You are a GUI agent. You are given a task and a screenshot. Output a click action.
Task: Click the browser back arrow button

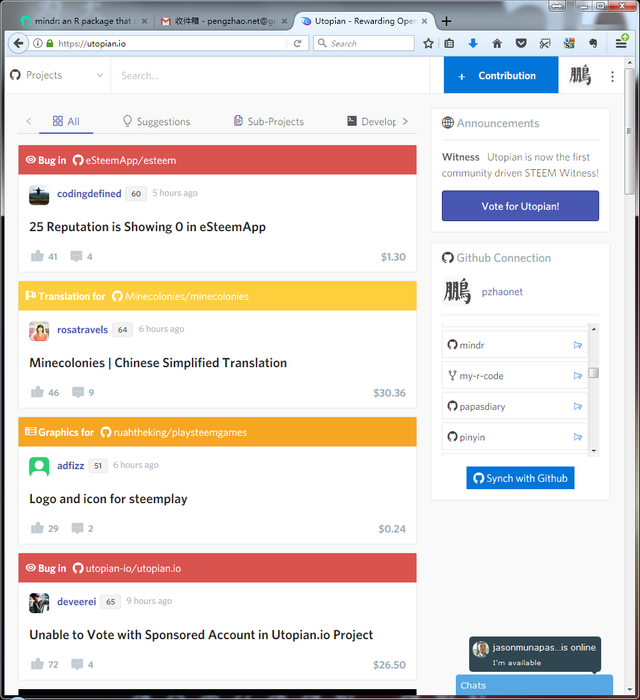18,43
